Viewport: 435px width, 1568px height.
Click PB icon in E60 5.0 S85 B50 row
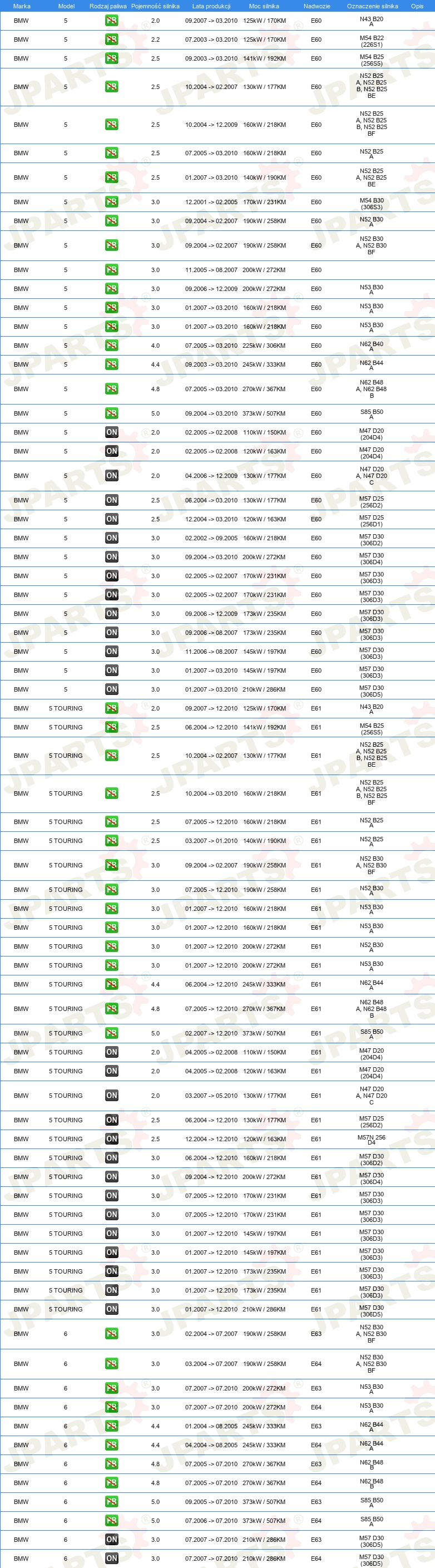coord(111,413)
